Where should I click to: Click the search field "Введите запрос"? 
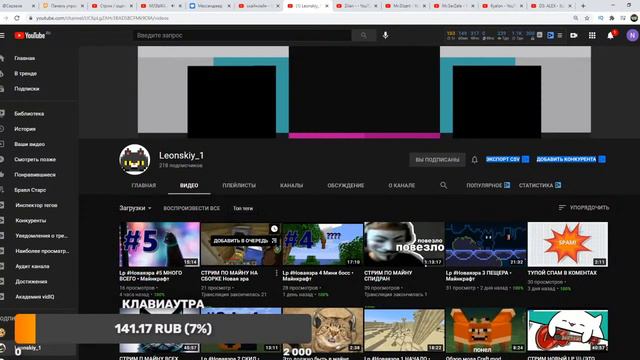coord(242,36)
